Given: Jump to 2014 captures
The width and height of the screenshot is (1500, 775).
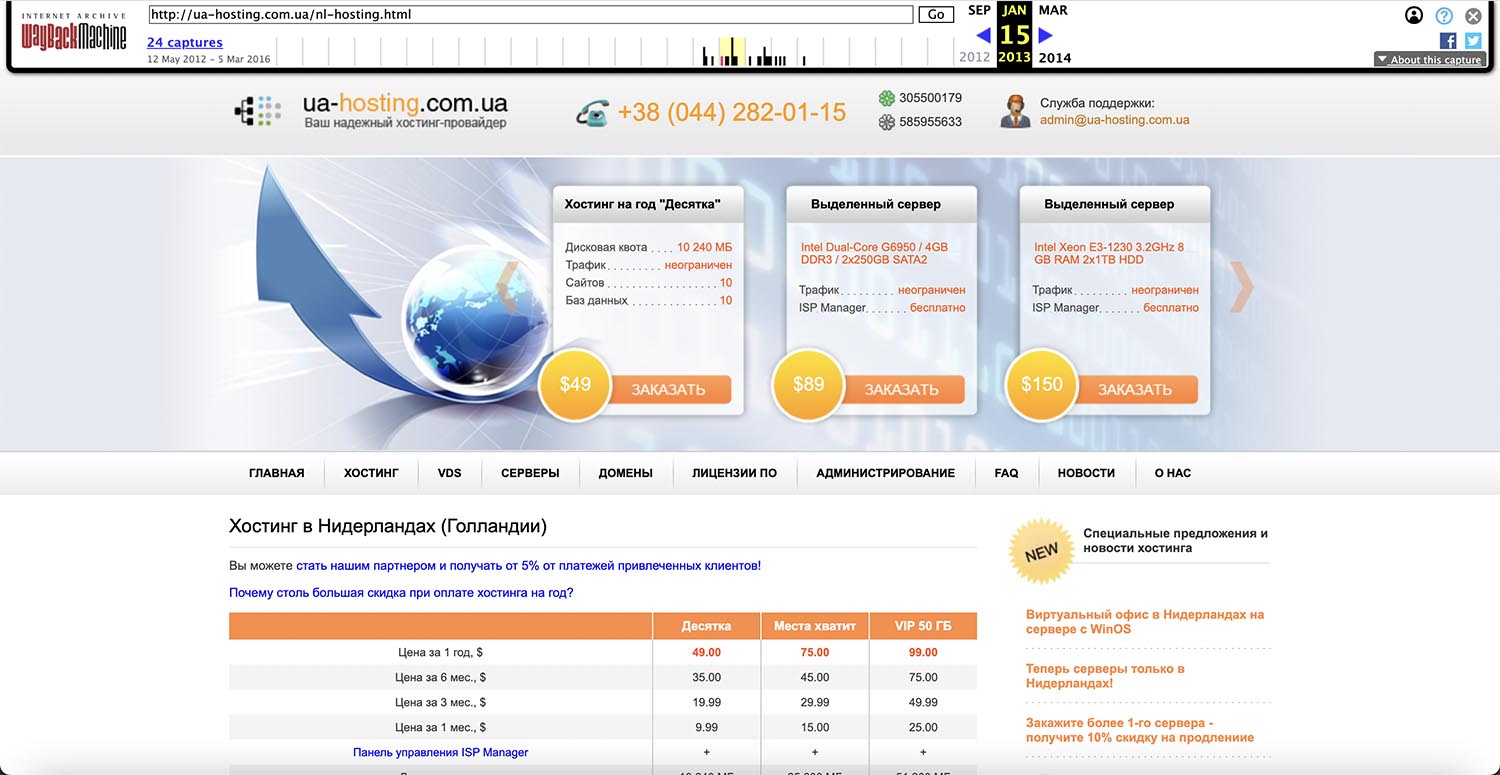Looking at the screenshot, I should coord(1055,57).
